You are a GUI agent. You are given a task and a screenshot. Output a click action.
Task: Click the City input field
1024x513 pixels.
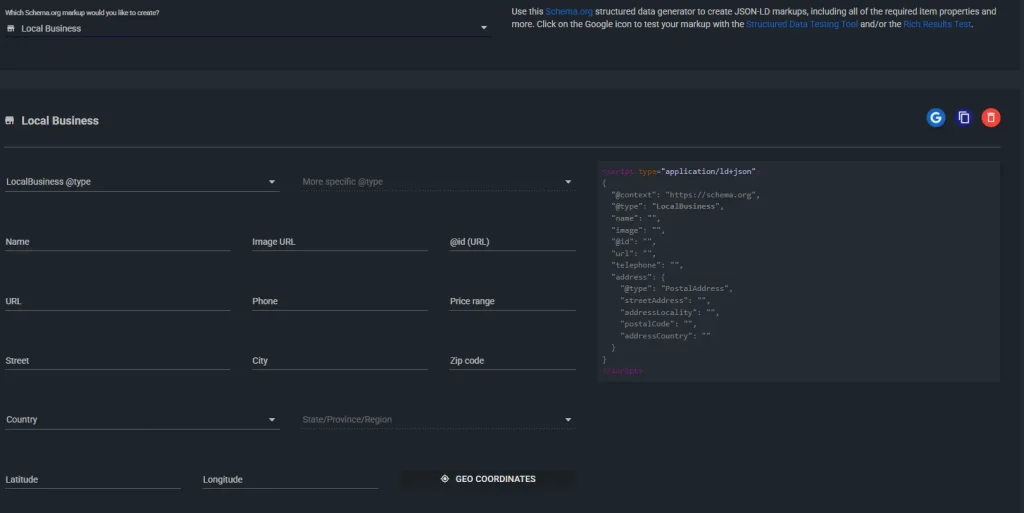[x=340, y=360]
